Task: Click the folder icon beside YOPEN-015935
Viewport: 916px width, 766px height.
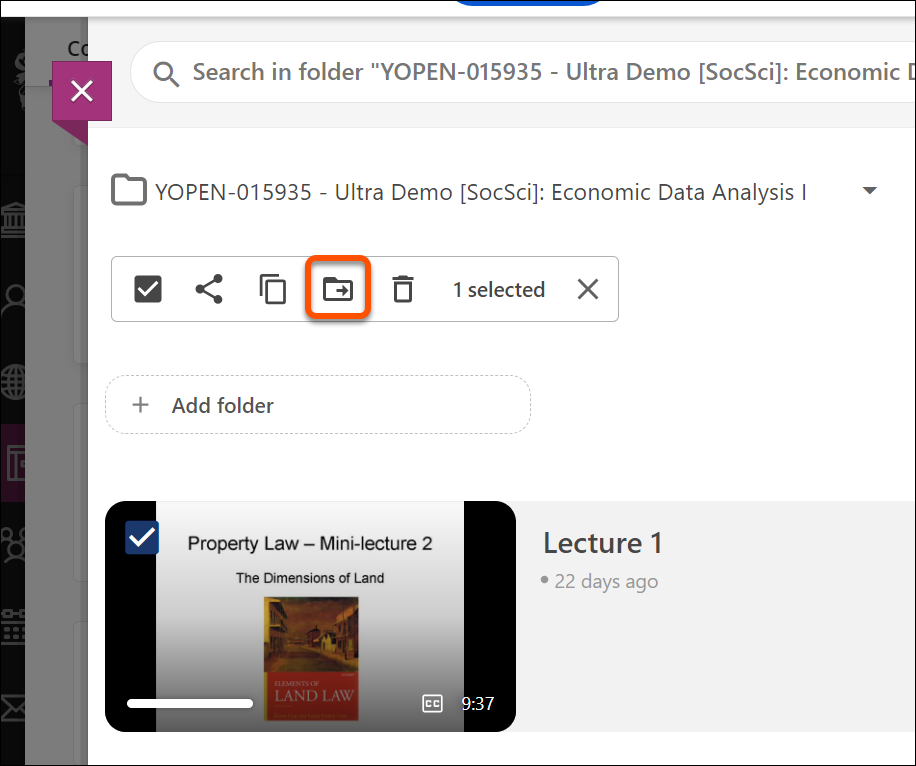Action: [x=129, y=191]
